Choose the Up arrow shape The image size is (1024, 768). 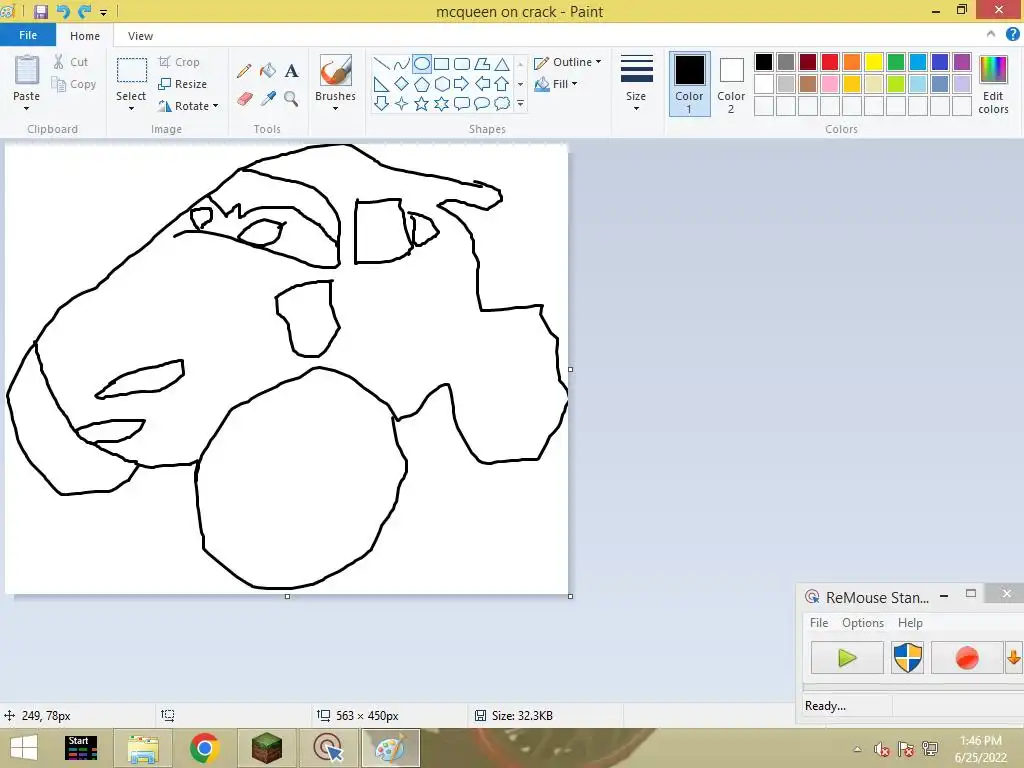point(502,84)
